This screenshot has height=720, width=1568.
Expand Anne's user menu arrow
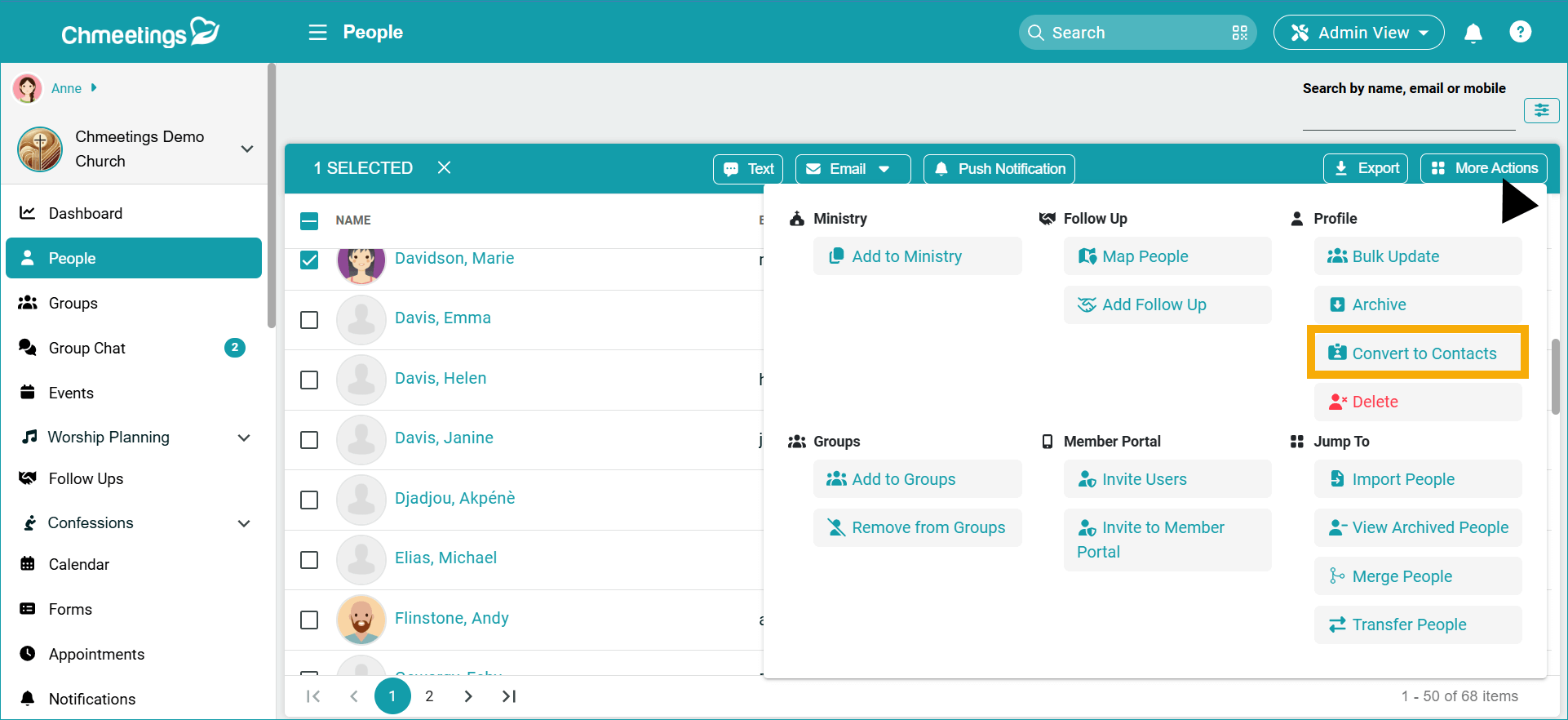click(x=94, y=87)
